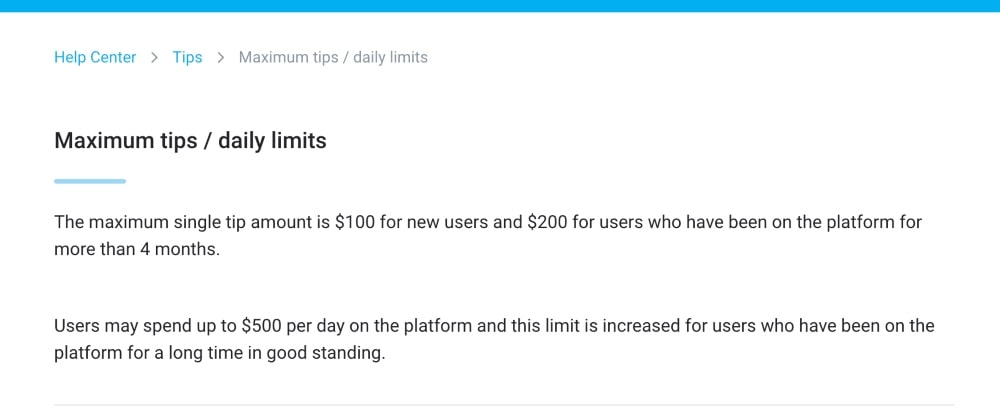
Task: Open the Help Center breadcrumb link
Action: pyautogui.click(x=95, y=57)
